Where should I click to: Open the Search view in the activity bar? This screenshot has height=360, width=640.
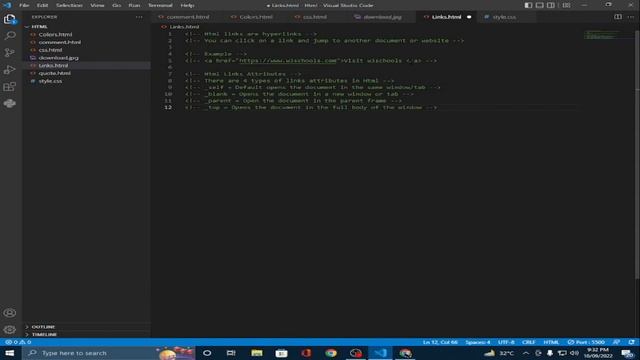pos(9,36)
